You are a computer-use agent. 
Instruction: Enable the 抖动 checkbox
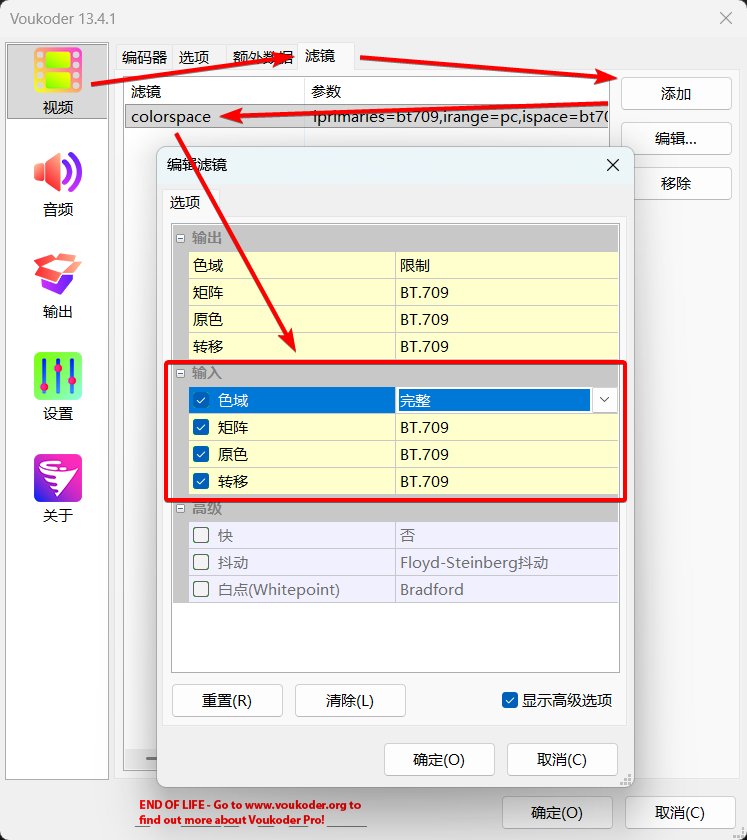pos(201,562)
